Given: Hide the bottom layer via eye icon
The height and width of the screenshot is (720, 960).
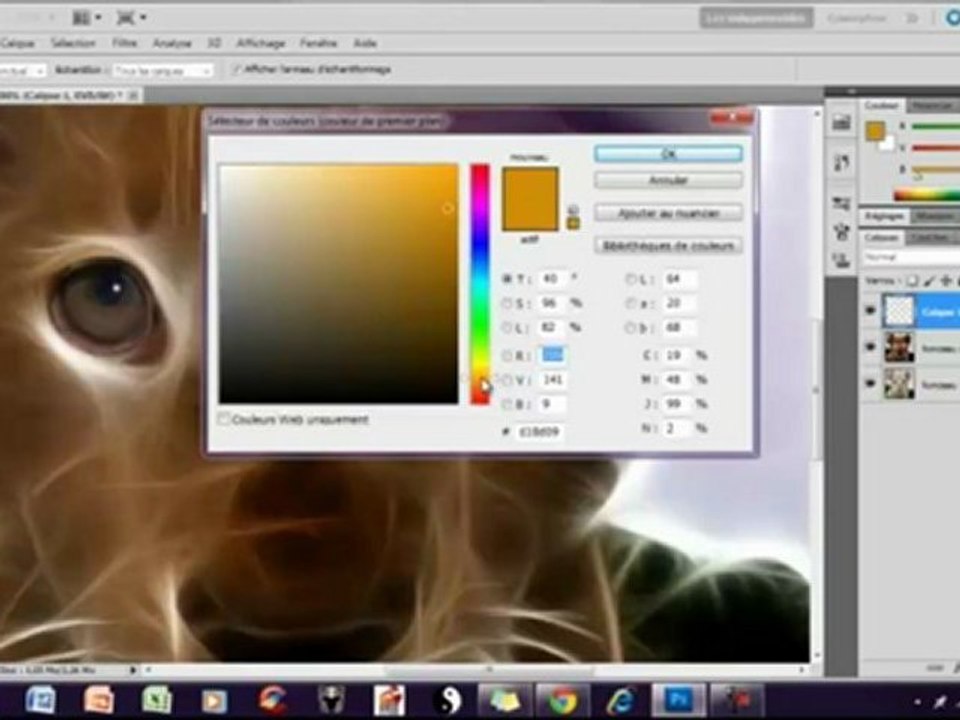Looking at the screenshot, I should click(x=870, y=383).
